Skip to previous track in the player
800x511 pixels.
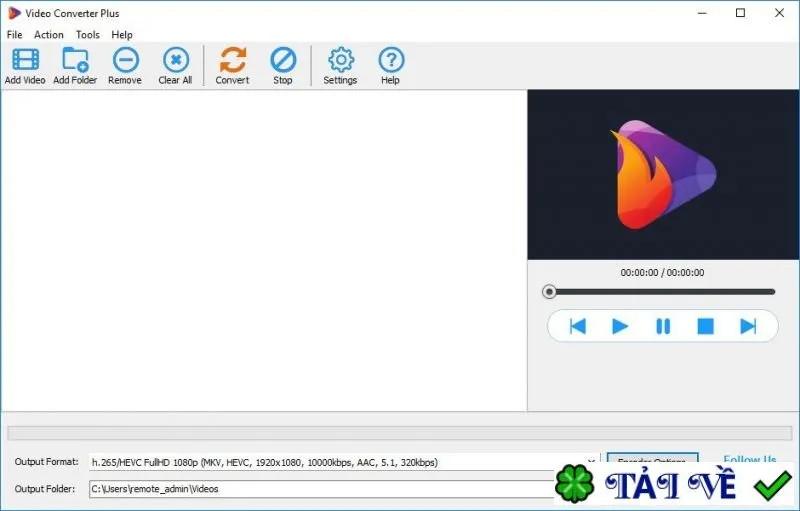pos(578,326)
